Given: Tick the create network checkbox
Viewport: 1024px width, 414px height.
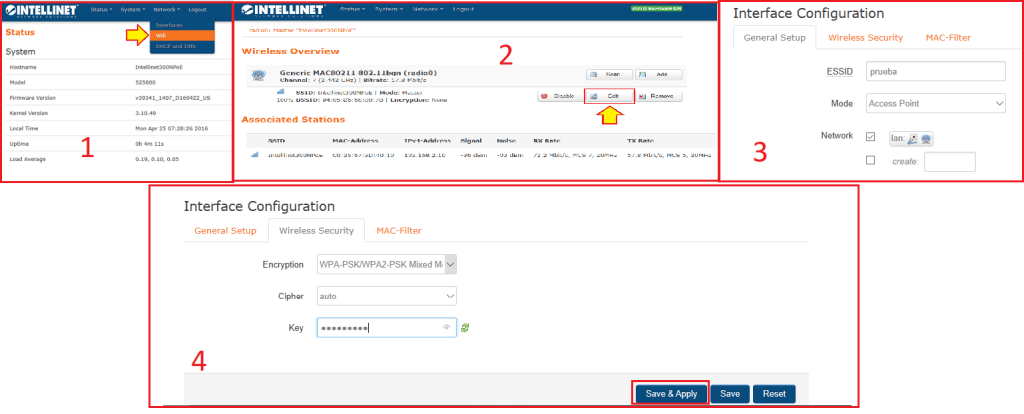Looking at the screenshot, I should click(x=870, y=161).
